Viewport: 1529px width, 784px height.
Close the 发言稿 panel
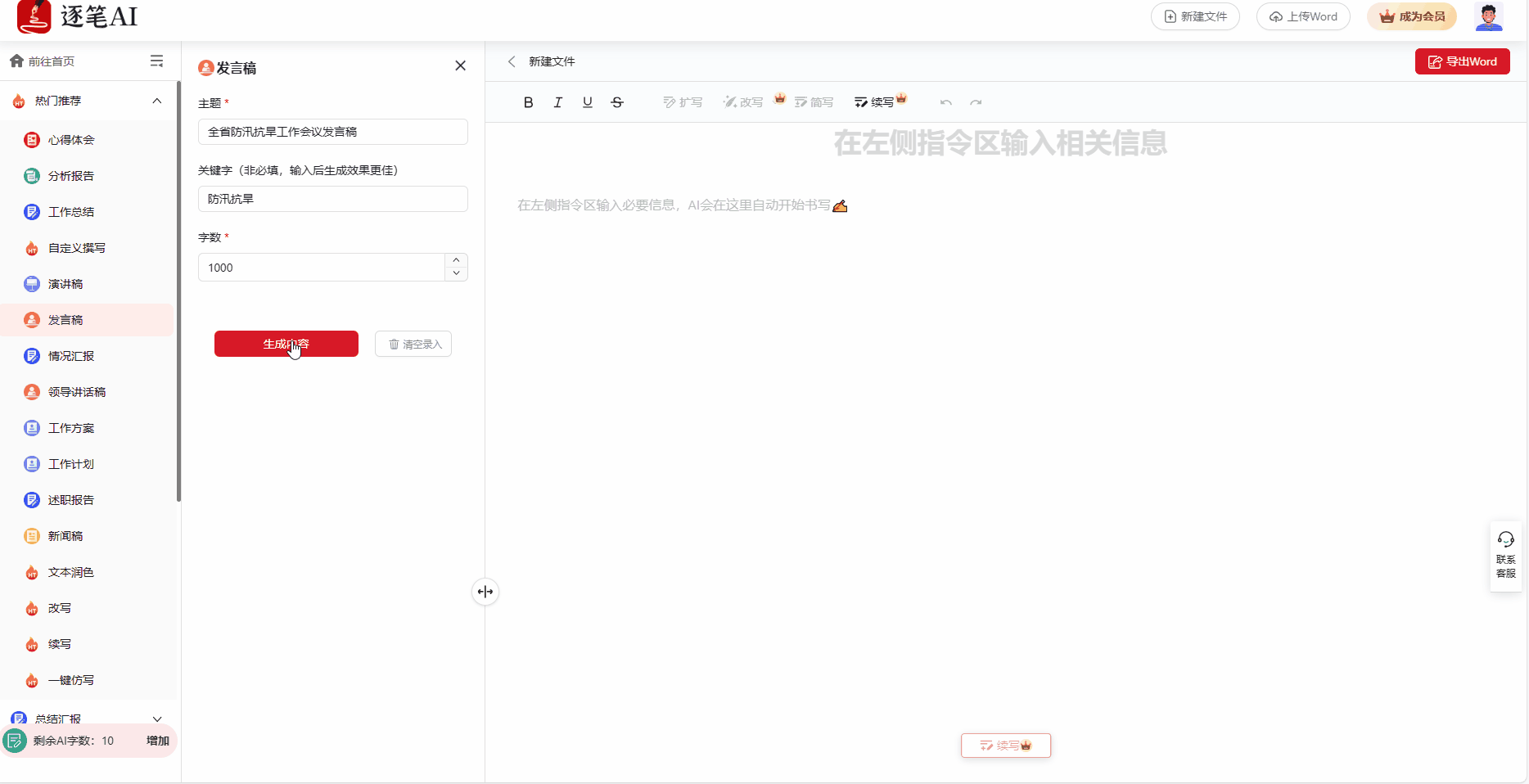(x=461, y=65)
